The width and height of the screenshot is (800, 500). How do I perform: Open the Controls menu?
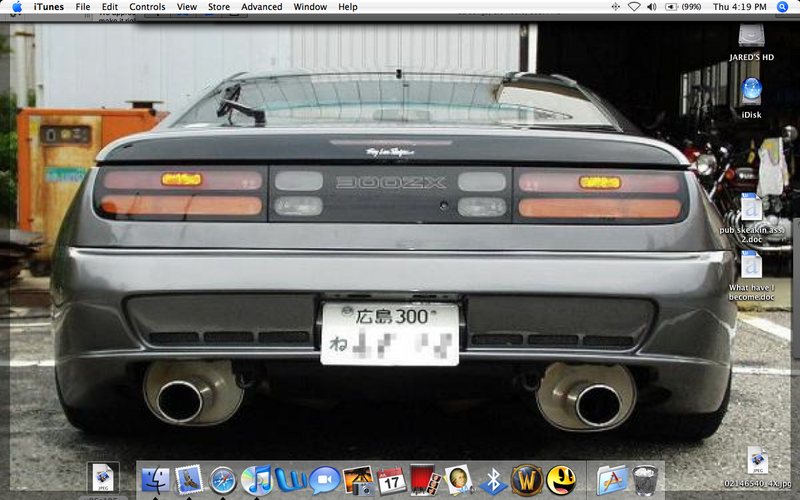pyautogui.click(x=147, y=7)
